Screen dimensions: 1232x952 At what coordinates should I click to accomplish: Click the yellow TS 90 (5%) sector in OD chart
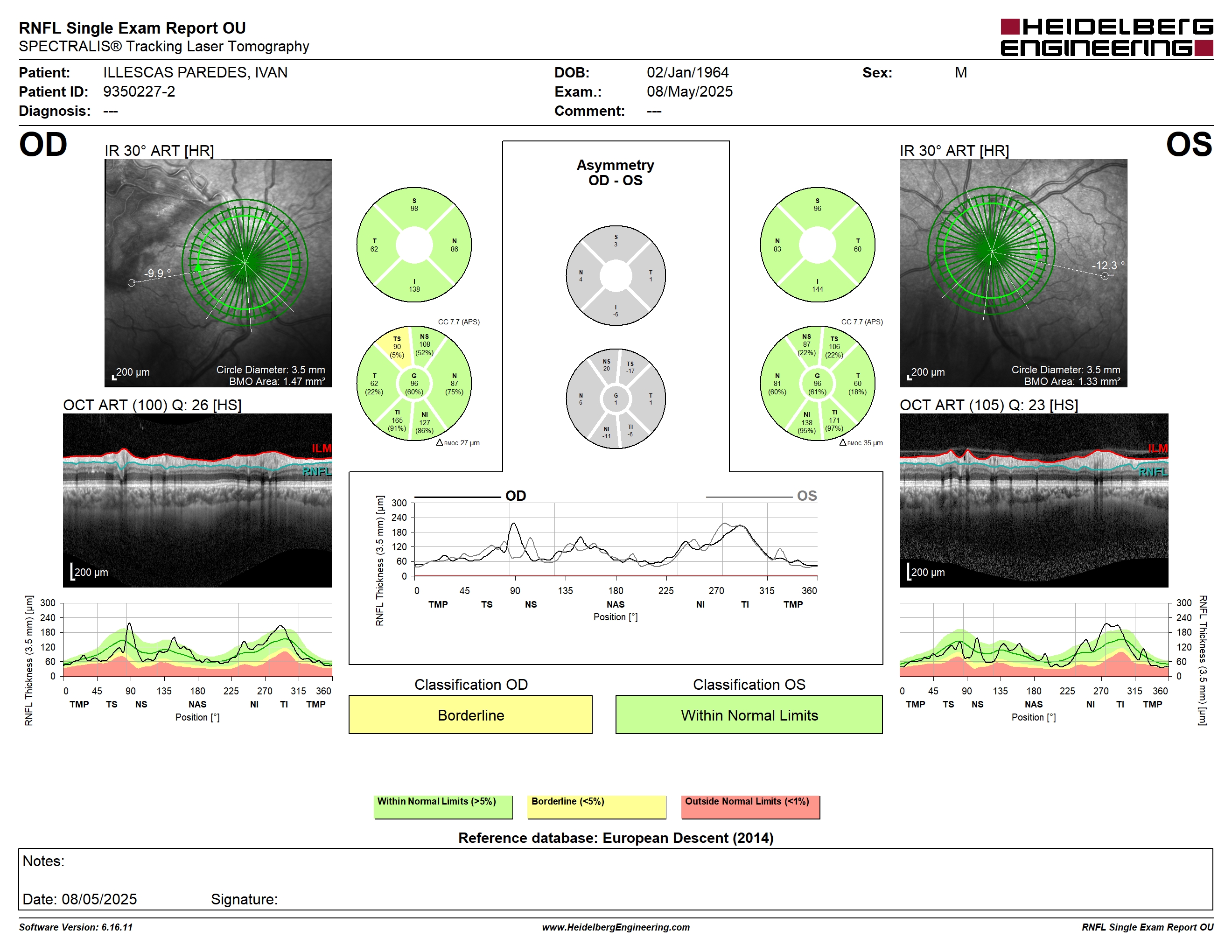pos(397,347)
